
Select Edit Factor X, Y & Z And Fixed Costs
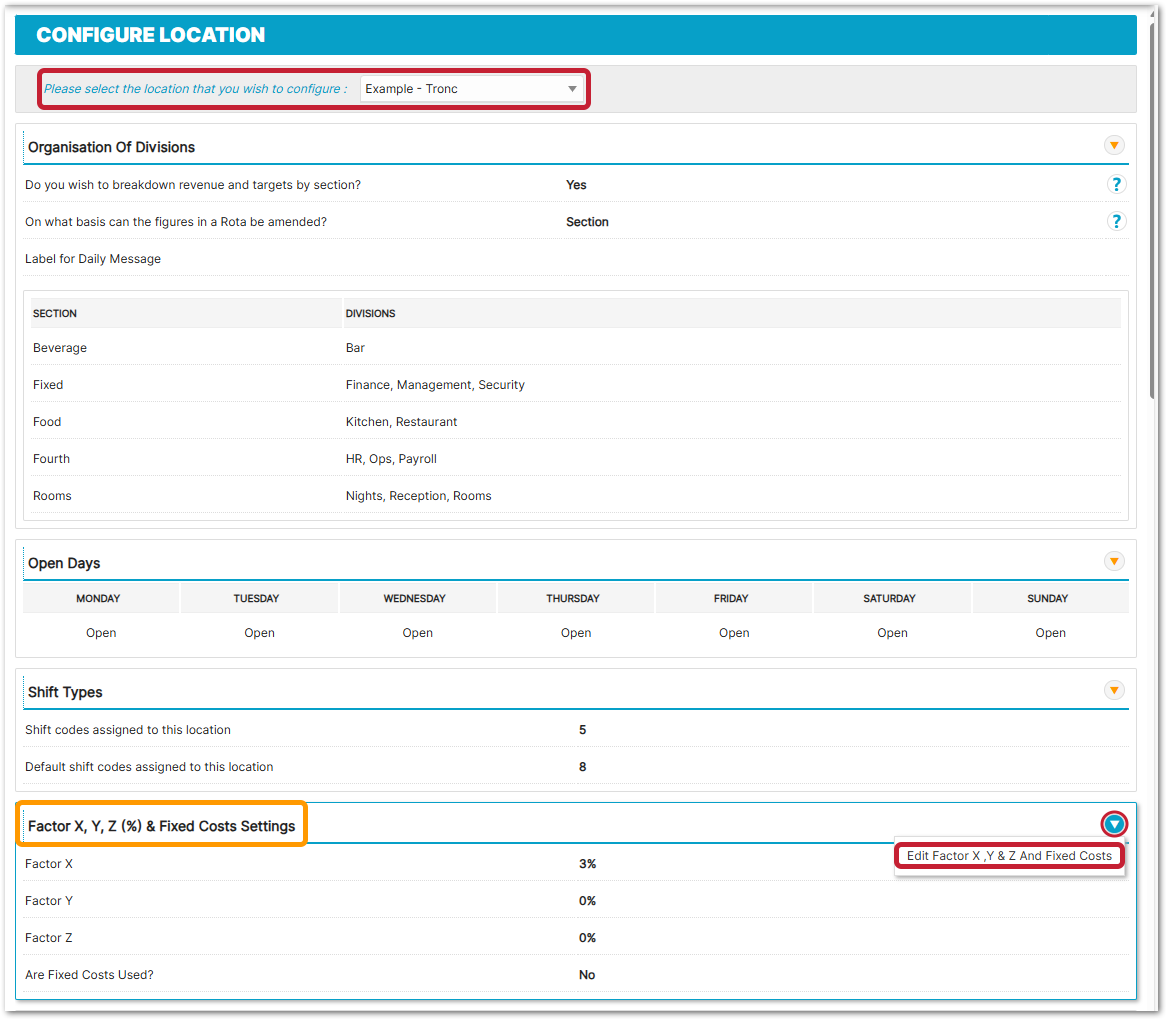1009,856
